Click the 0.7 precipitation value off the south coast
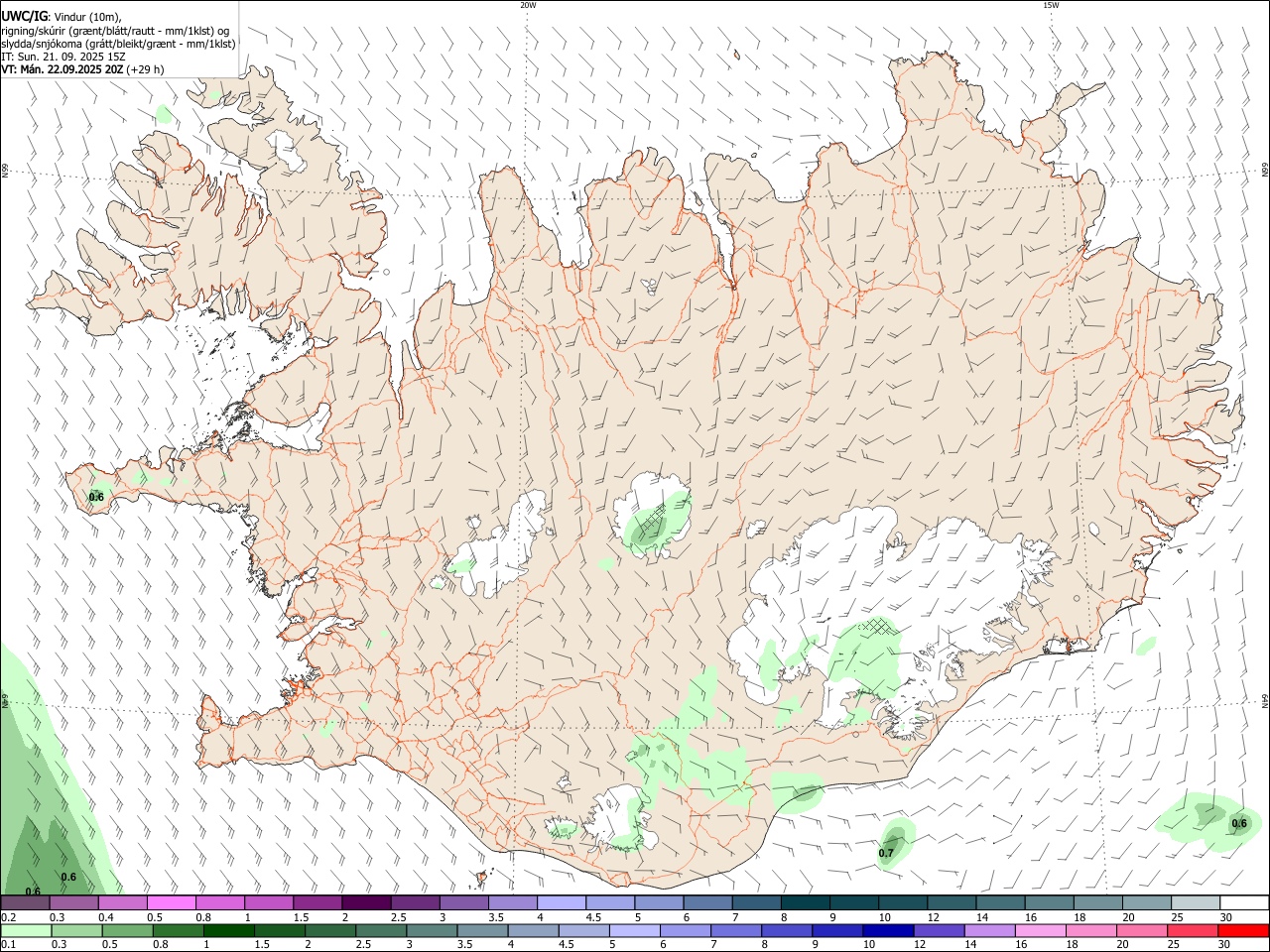1270x952 pixels. pyautogui.click(x=886, y=853)
